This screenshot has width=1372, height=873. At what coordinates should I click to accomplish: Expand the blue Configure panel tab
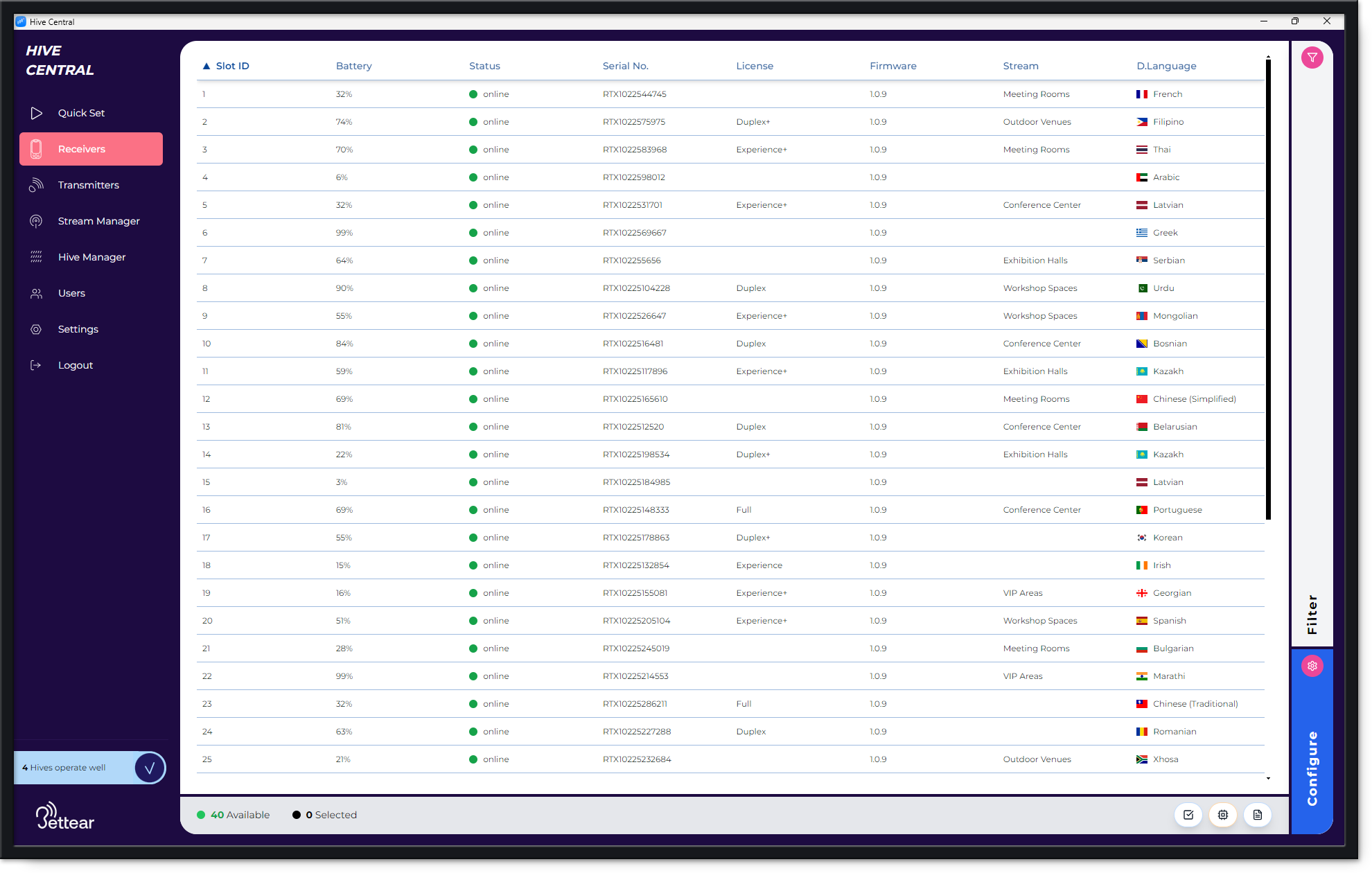click(x=1312, y=768)
